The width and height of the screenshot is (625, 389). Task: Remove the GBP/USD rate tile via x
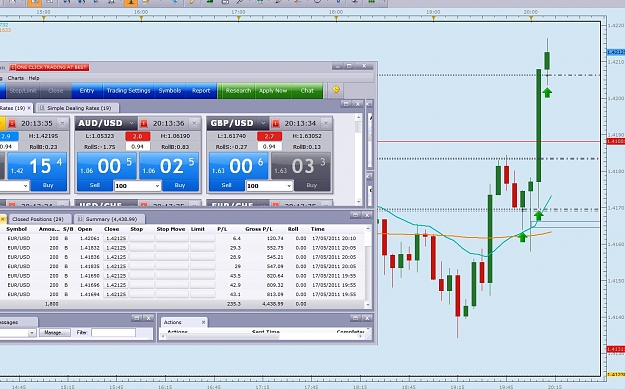click(326, 124)
